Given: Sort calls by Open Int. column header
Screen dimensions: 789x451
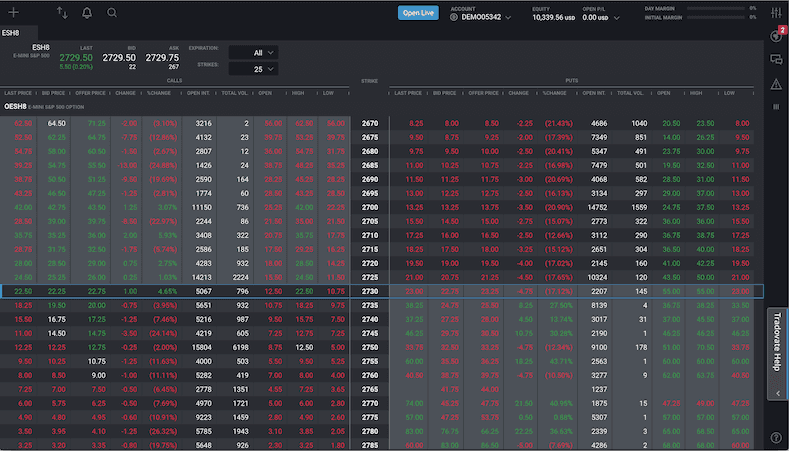Looking at the screenshot, I should point(199,93).
